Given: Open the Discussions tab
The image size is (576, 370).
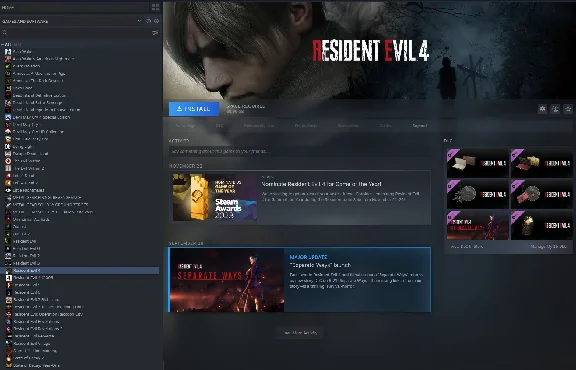Looking at the screenshot, I should coord(348,126).
